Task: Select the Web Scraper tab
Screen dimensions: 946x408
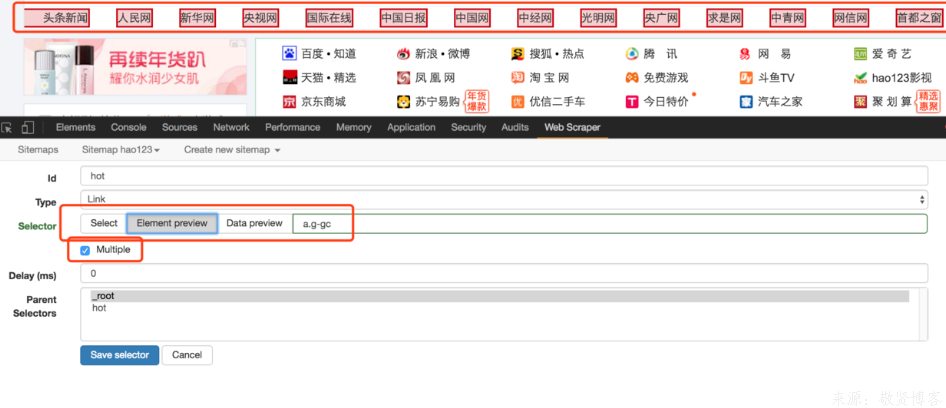Action: [x=572, y=127]
